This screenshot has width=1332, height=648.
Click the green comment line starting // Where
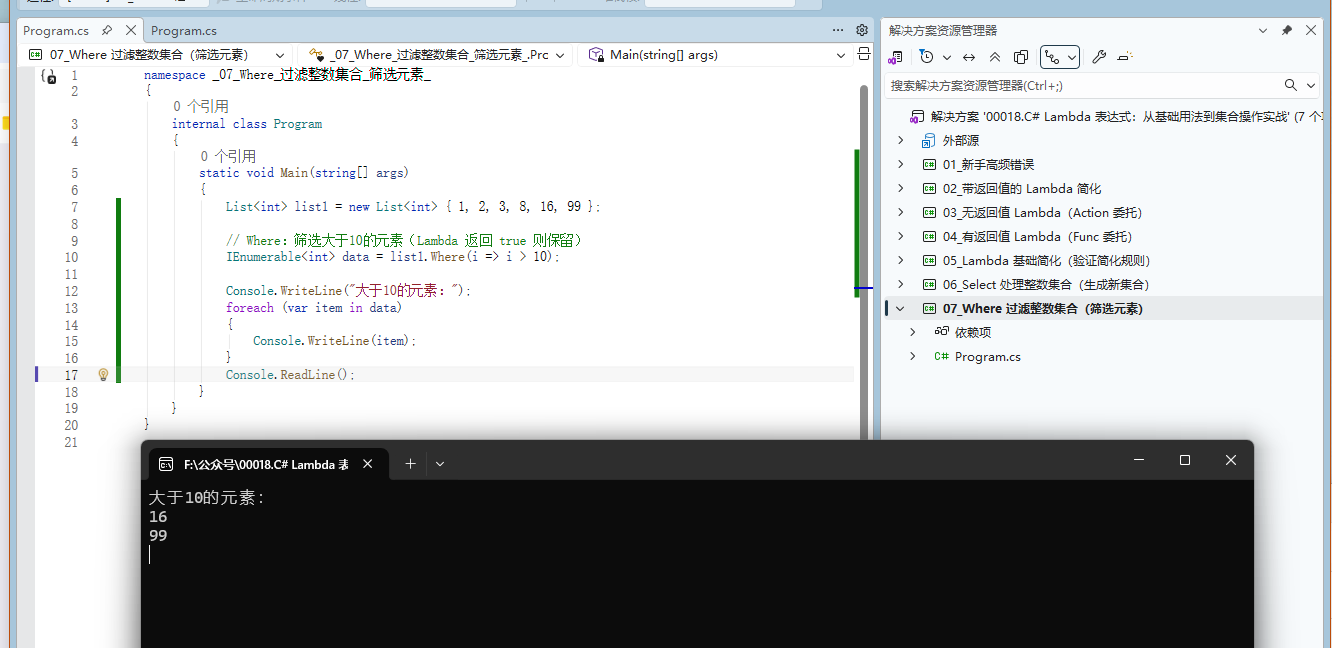click(404, 241)
